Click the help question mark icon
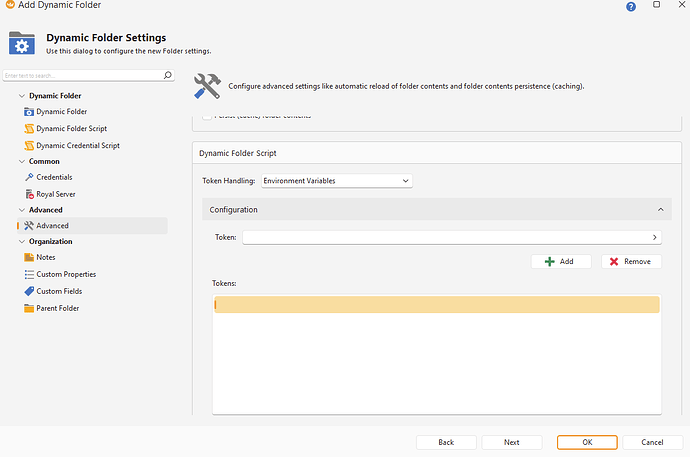Screen dimensions: 690x457 (x=631, y=6)
